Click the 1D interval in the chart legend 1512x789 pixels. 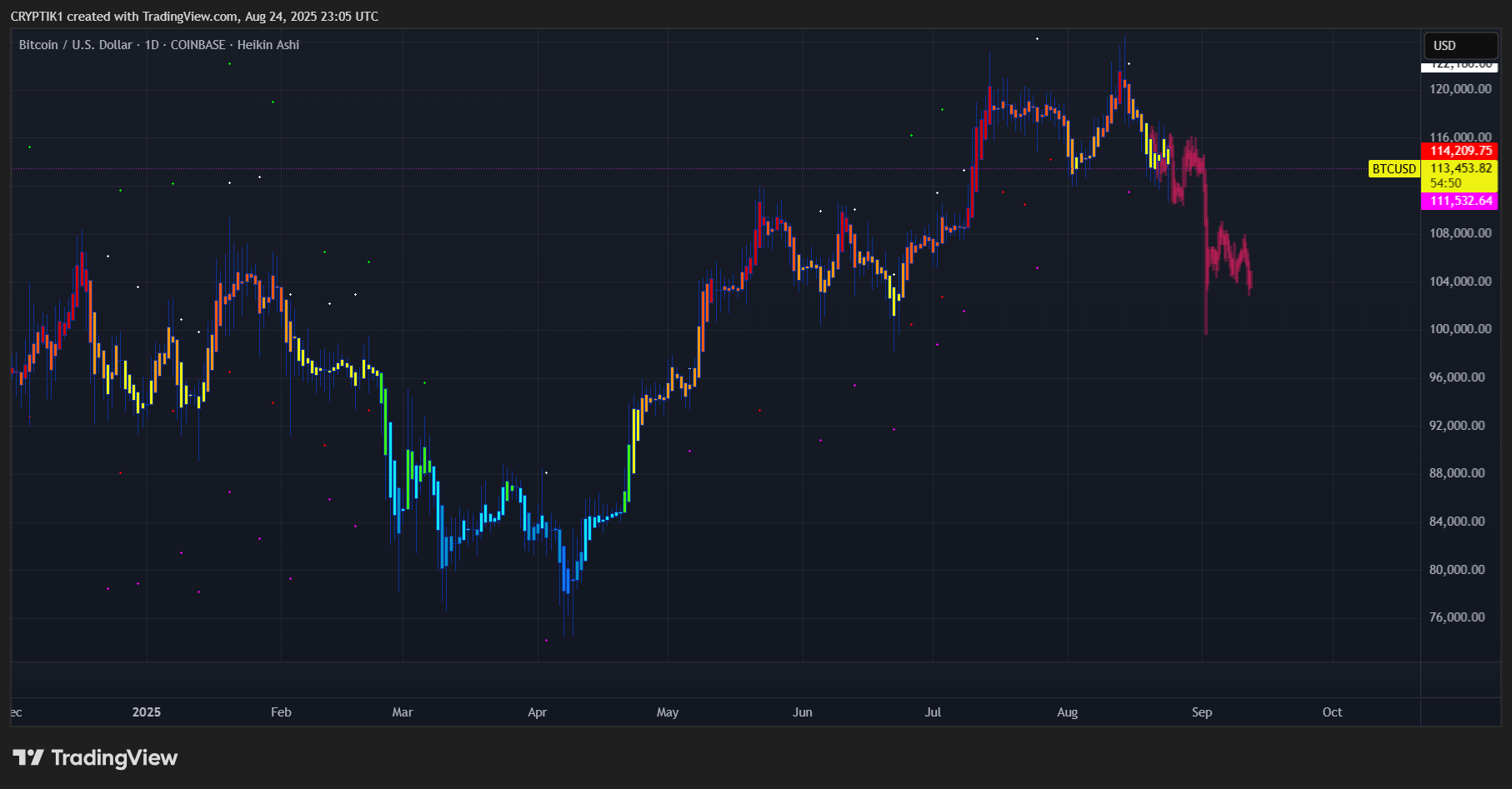point(152,45)
